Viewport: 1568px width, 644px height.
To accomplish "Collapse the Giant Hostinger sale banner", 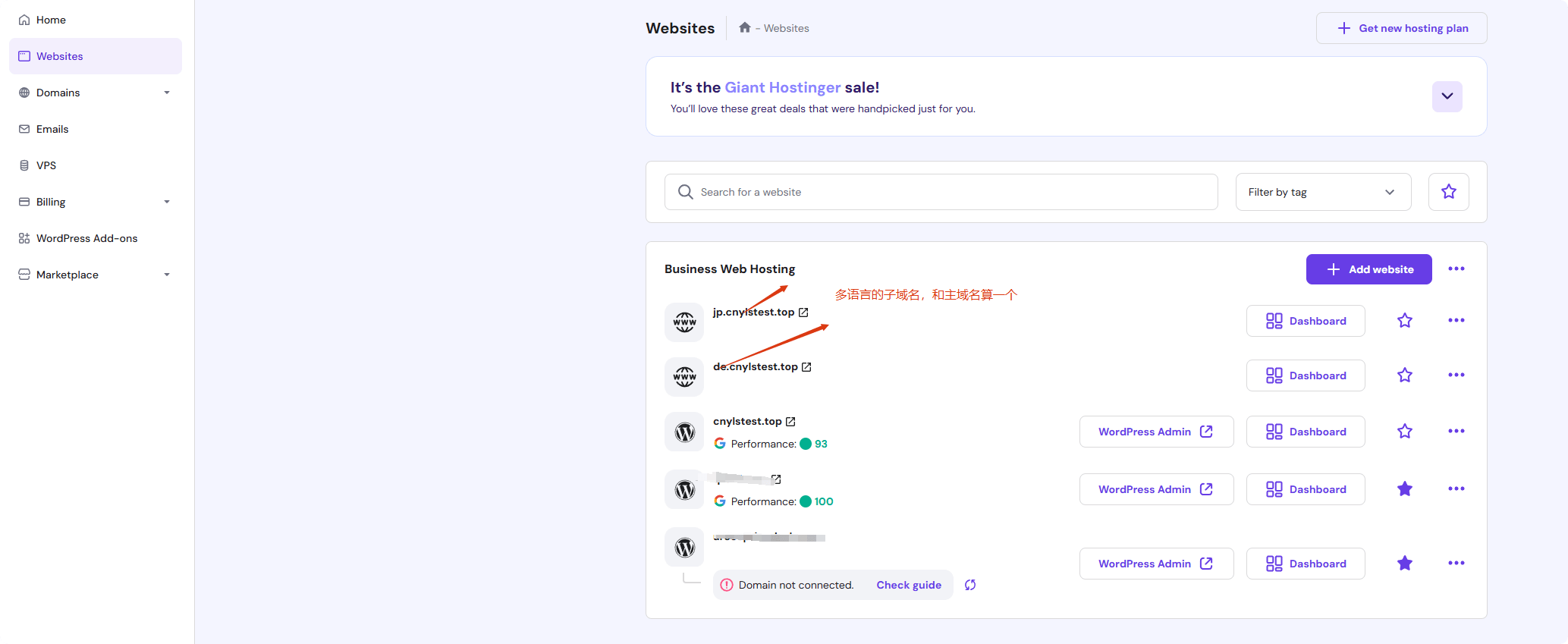I will [x=1447, y=96].
